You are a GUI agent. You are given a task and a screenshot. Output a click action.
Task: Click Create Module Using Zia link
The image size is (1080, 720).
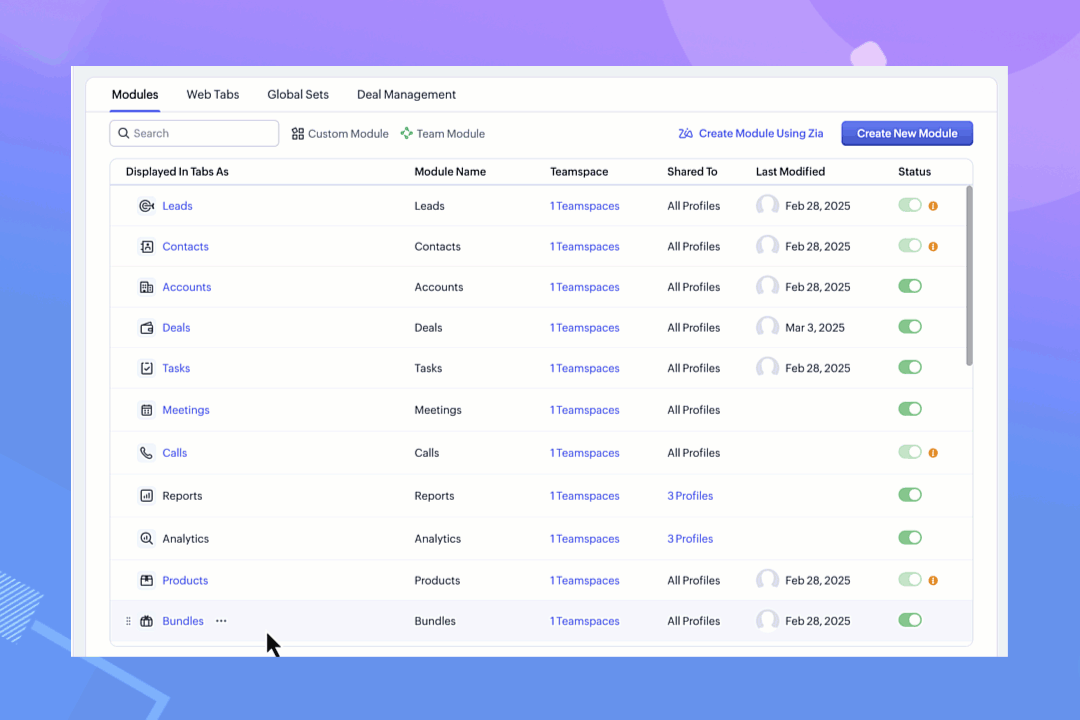pyautogui.click(x=750, y=134)
